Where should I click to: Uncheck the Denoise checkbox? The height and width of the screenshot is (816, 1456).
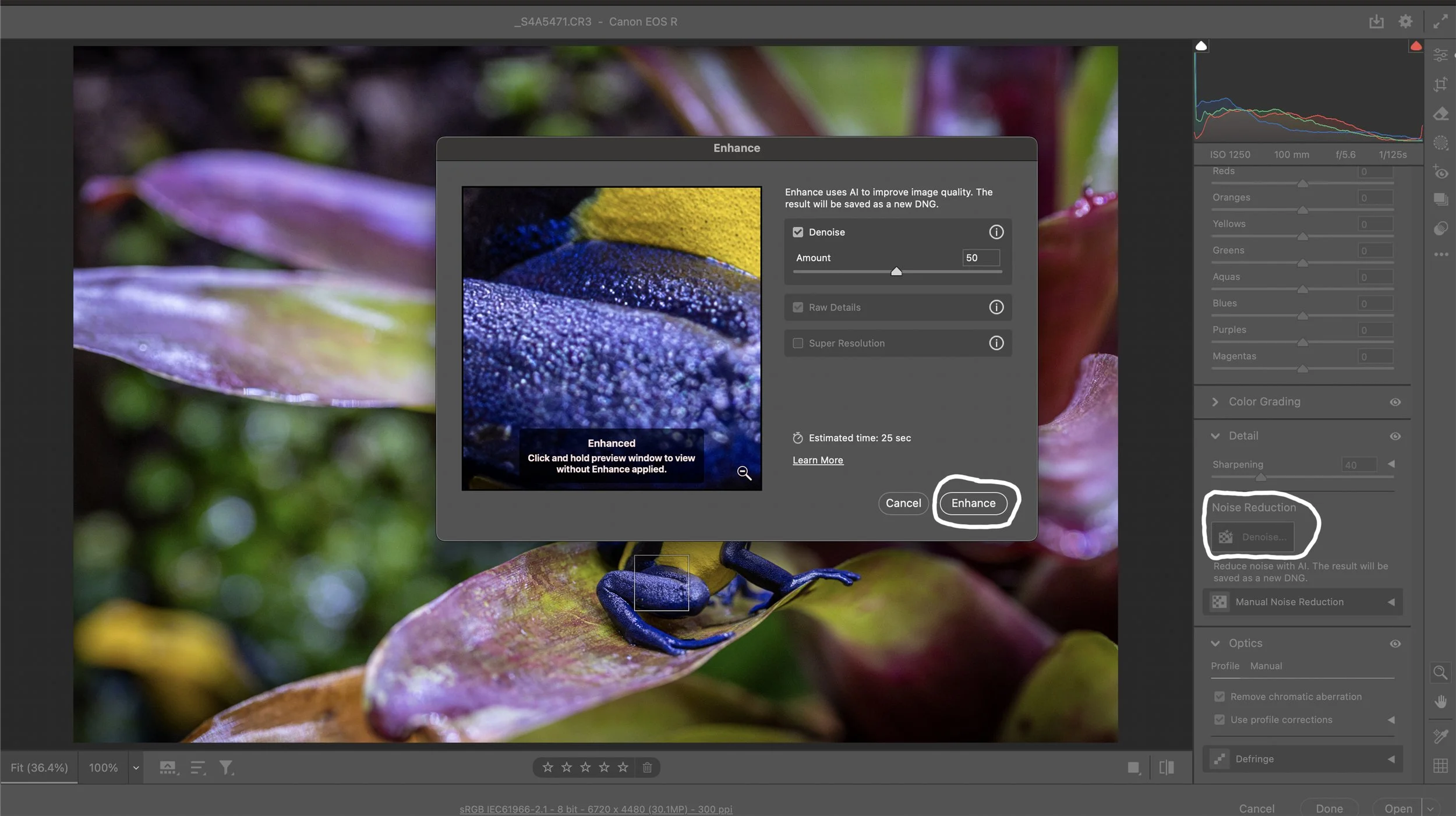tap(798, 232)
